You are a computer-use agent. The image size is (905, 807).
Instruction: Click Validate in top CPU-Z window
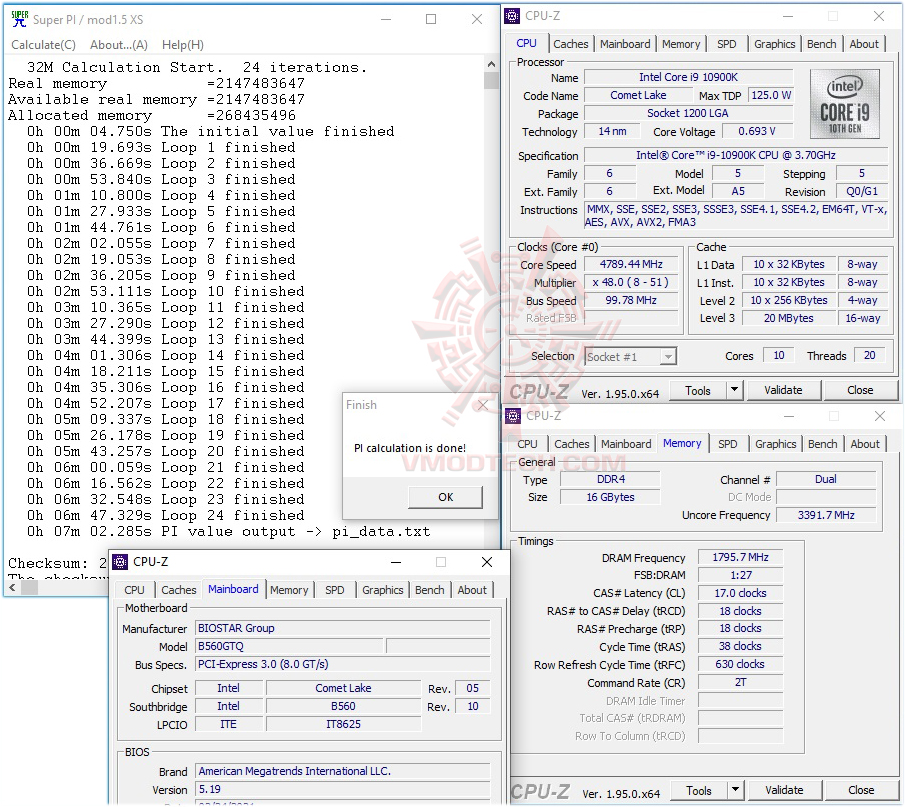(x=783, y=391)
